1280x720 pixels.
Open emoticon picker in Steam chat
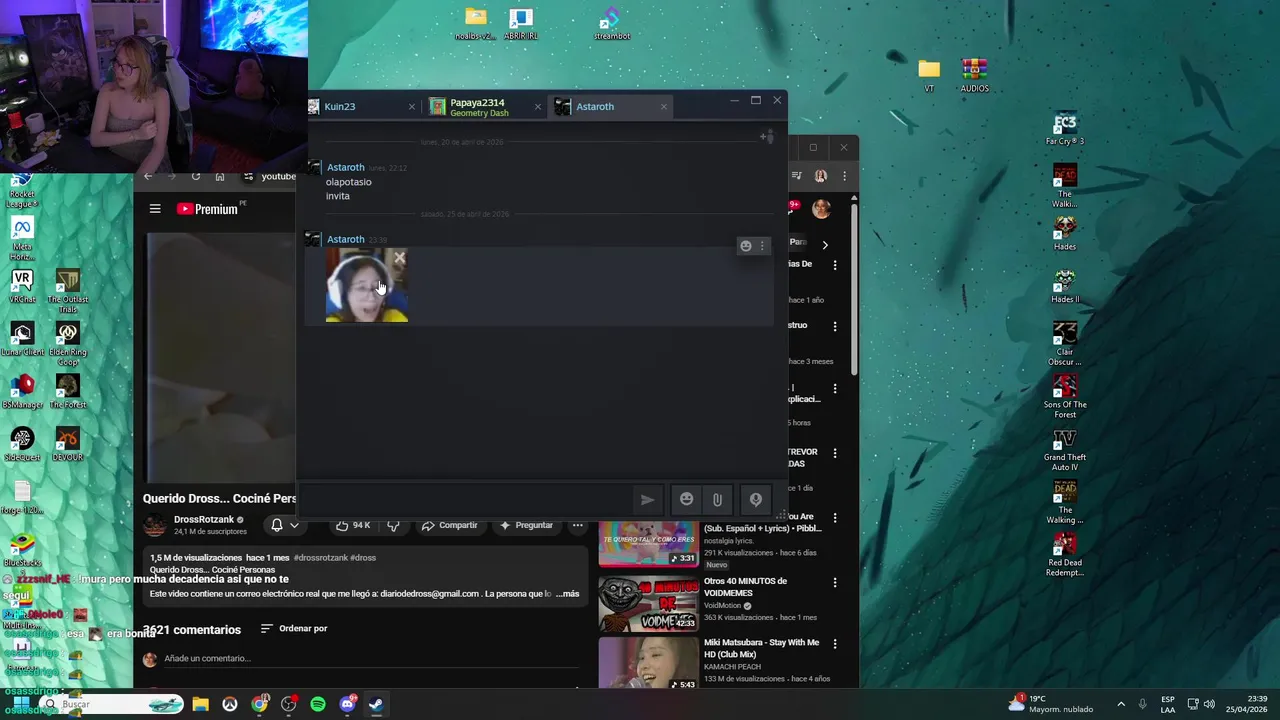tap(686, 500)
